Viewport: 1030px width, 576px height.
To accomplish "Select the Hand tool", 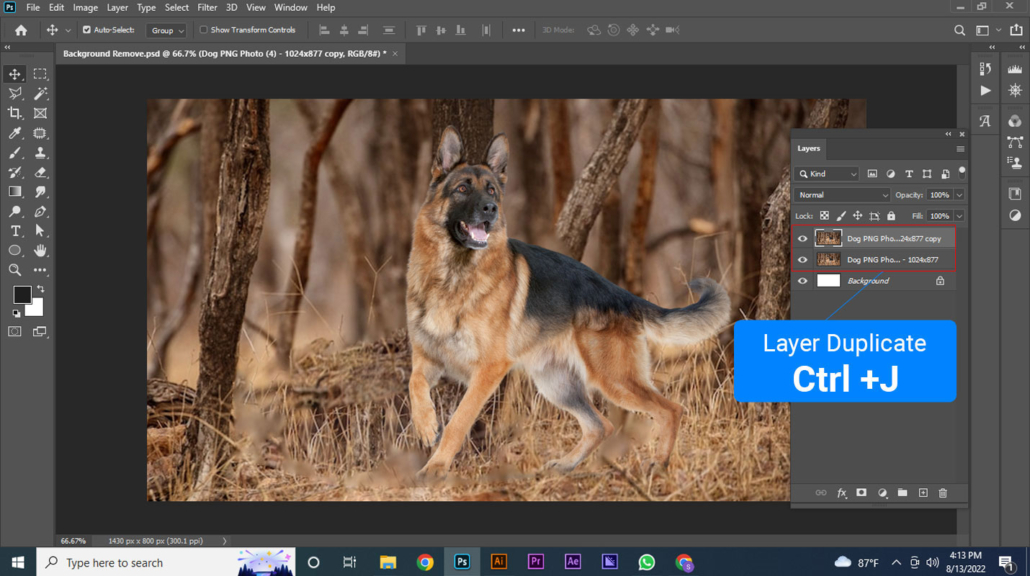I will [x=40, y=250].
